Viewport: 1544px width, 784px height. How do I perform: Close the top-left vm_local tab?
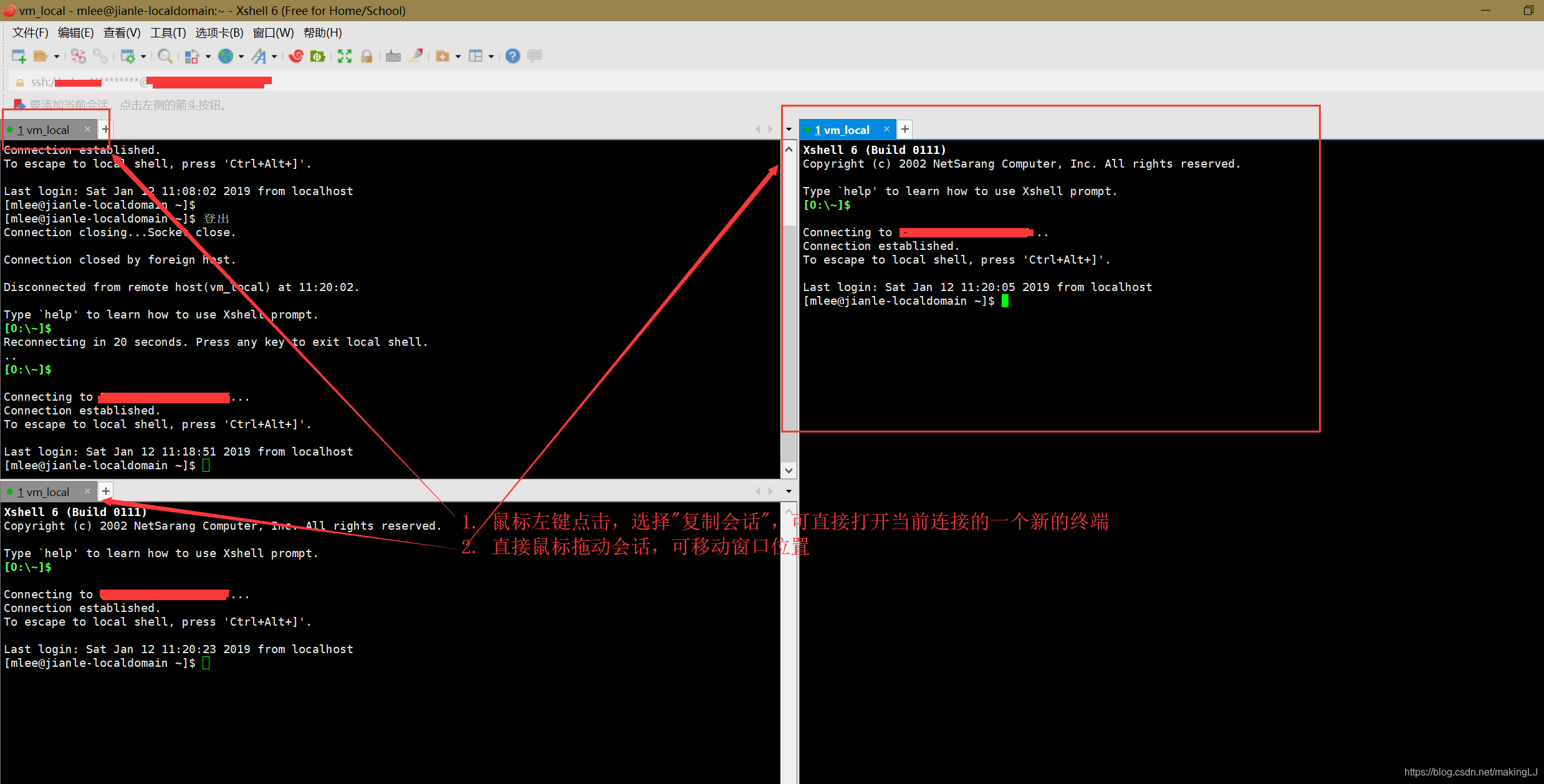point(87,129)
